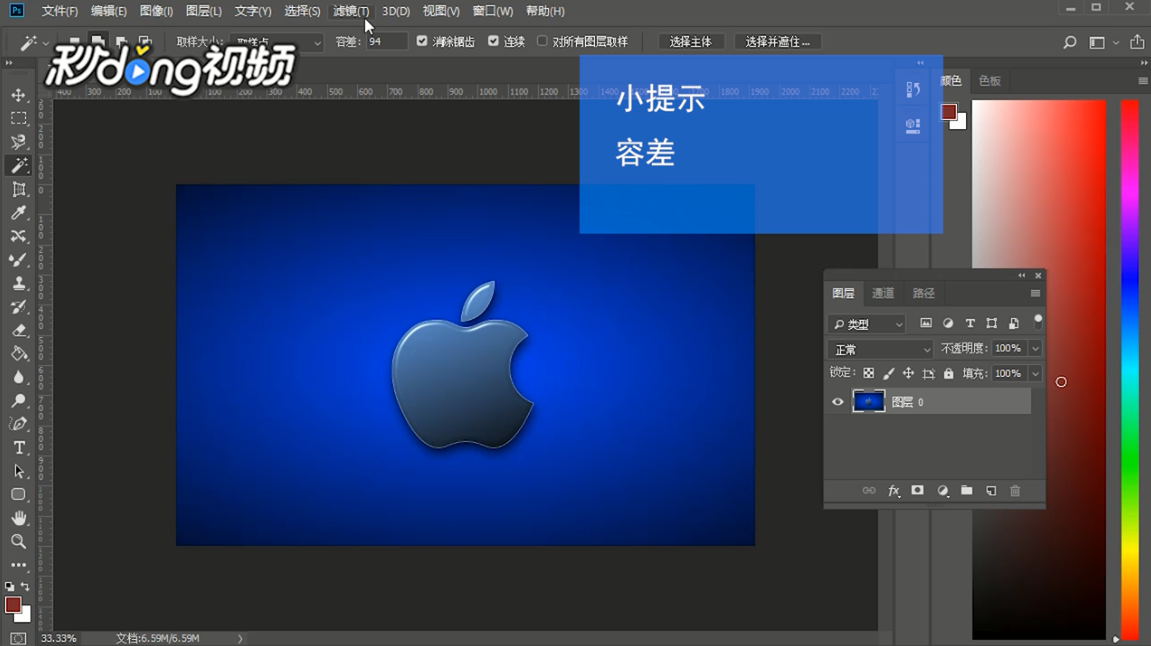
Task: Open the 正常 blend mode dropdown
Action: pos(881,349)
